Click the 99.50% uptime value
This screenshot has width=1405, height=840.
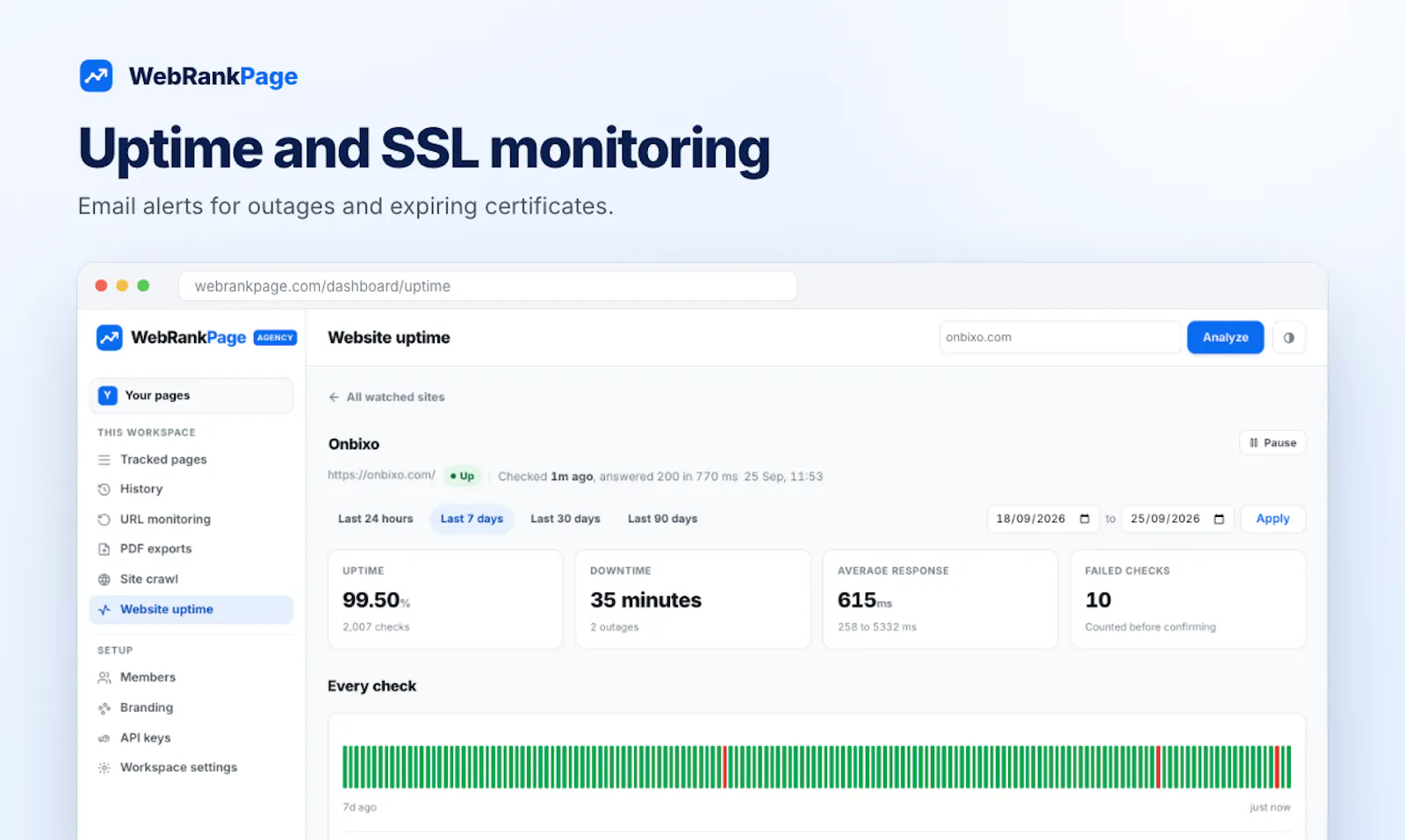[x=377, y=600]
